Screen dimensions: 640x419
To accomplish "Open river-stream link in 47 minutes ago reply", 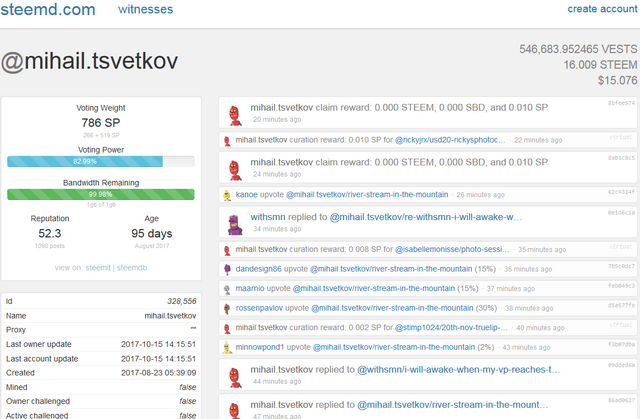I will 453,405.
